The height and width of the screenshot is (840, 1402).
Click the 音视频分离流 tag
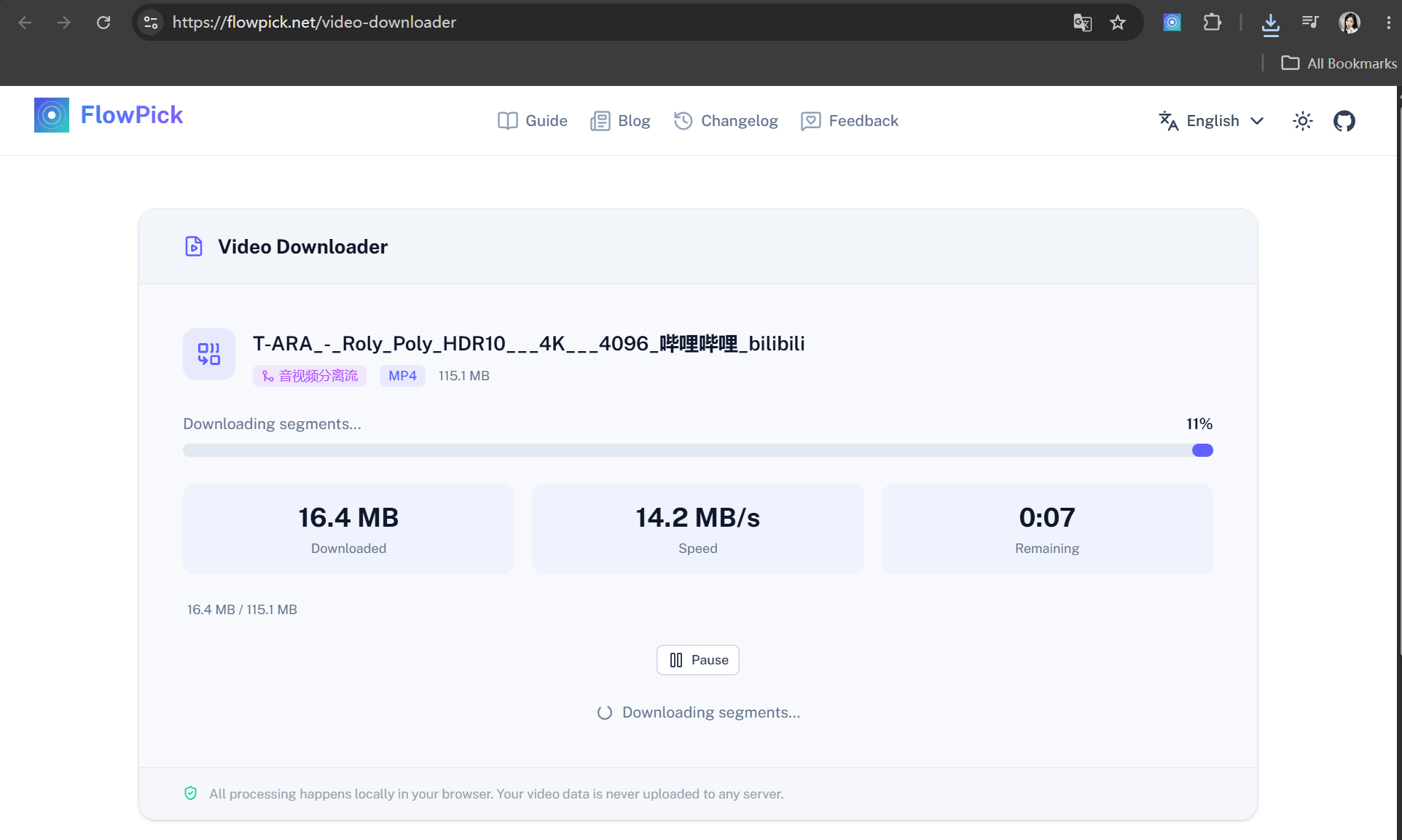(x=310, y=376)
